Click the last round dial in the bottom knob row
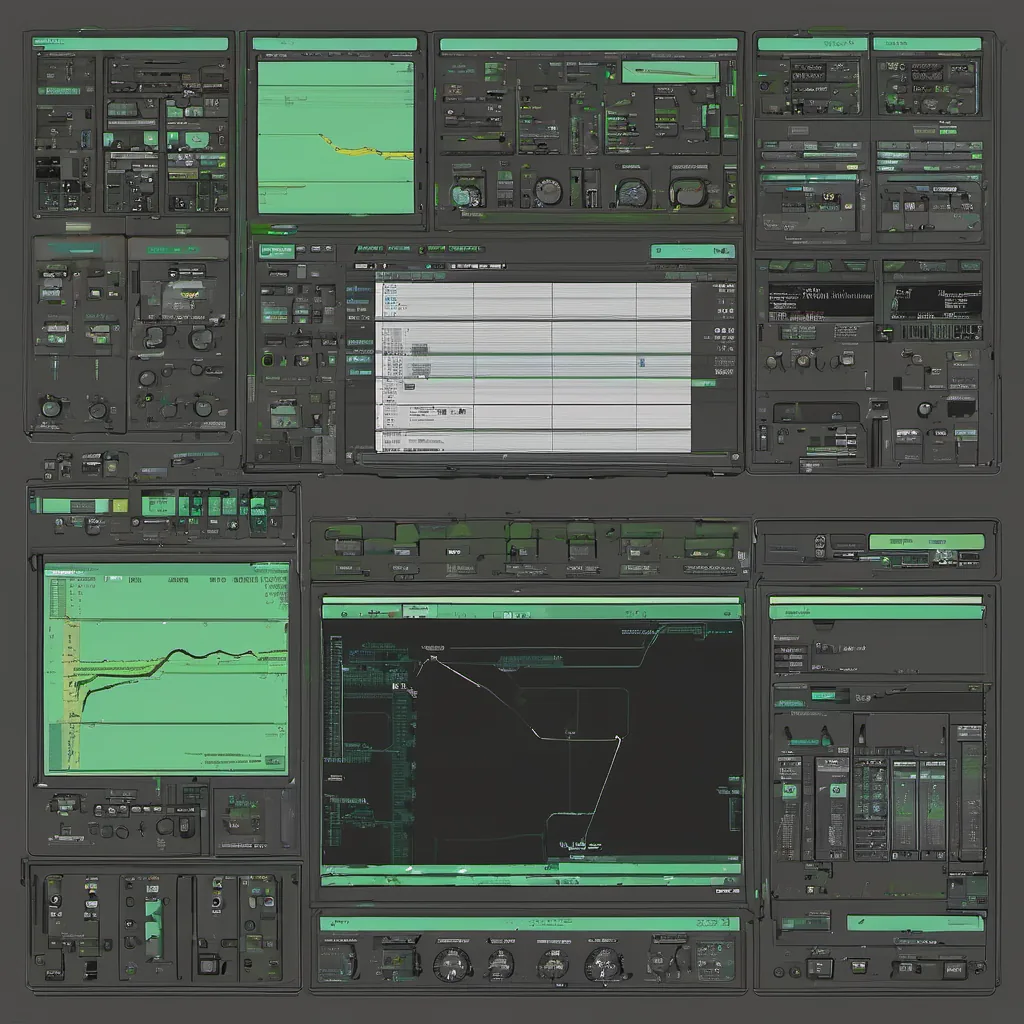This screenshot has width=1024, height=1024. click(603, 964)
